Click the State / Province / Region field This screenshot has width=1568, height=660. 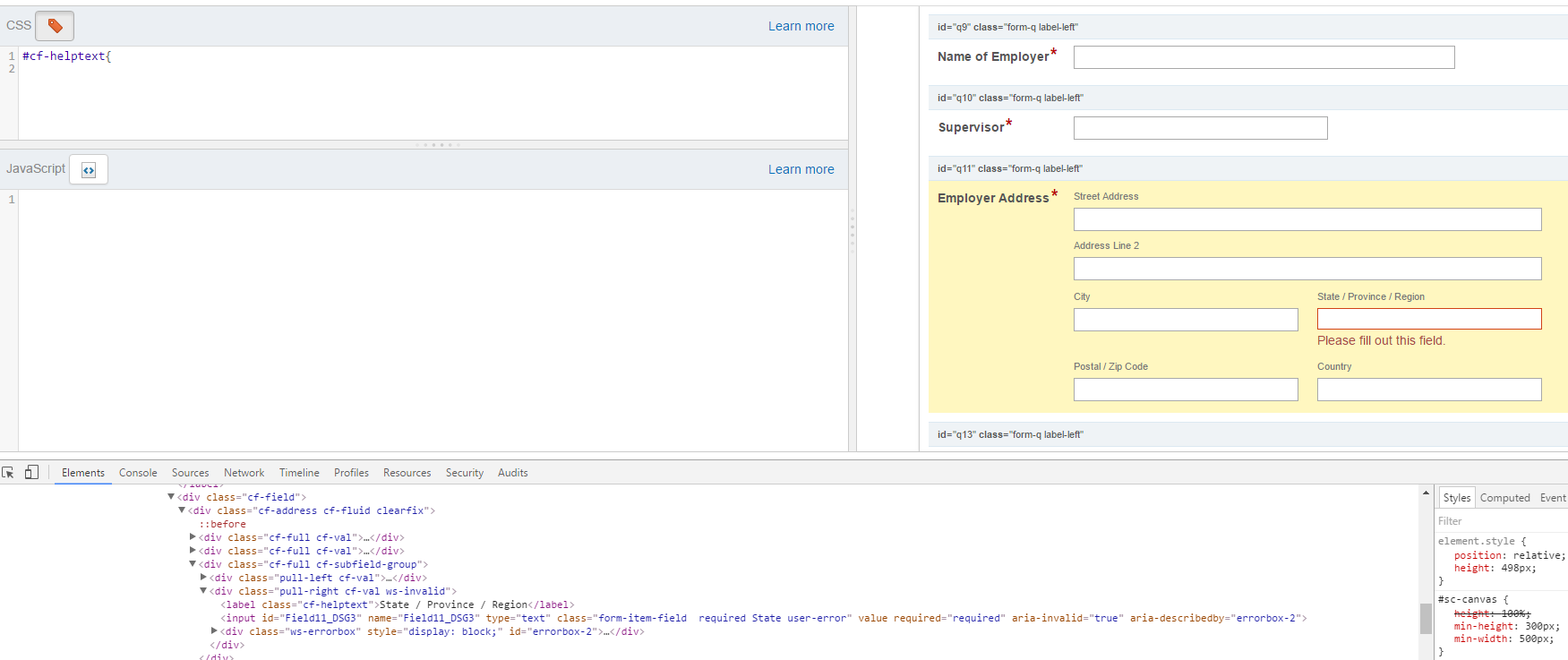[x=1429, y=319]
